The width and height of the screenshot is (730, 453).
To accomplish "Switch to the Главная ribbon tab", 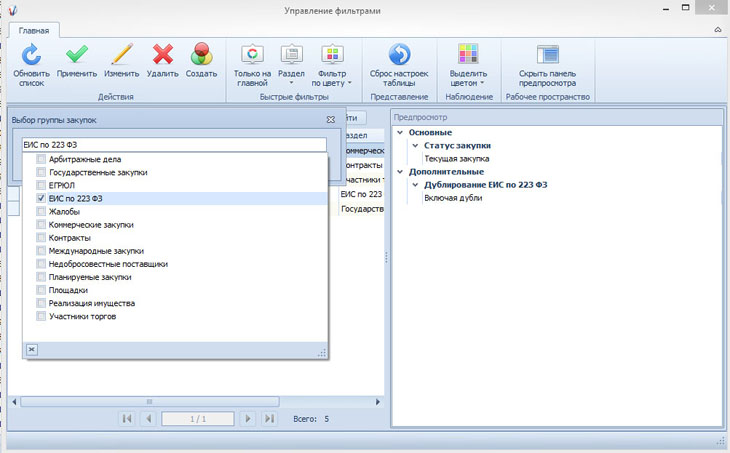I will click(x=34, y=31).
